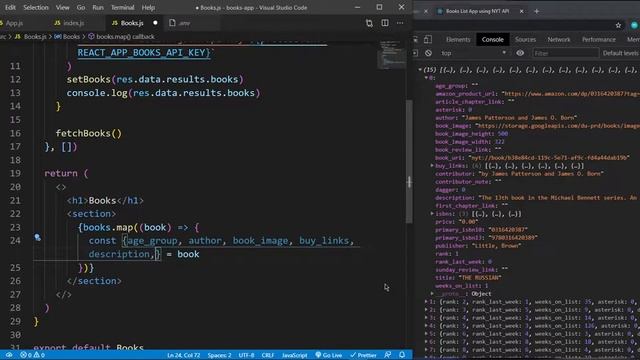
Task: Open the Default levels dropdown
Action: point(621,53)
